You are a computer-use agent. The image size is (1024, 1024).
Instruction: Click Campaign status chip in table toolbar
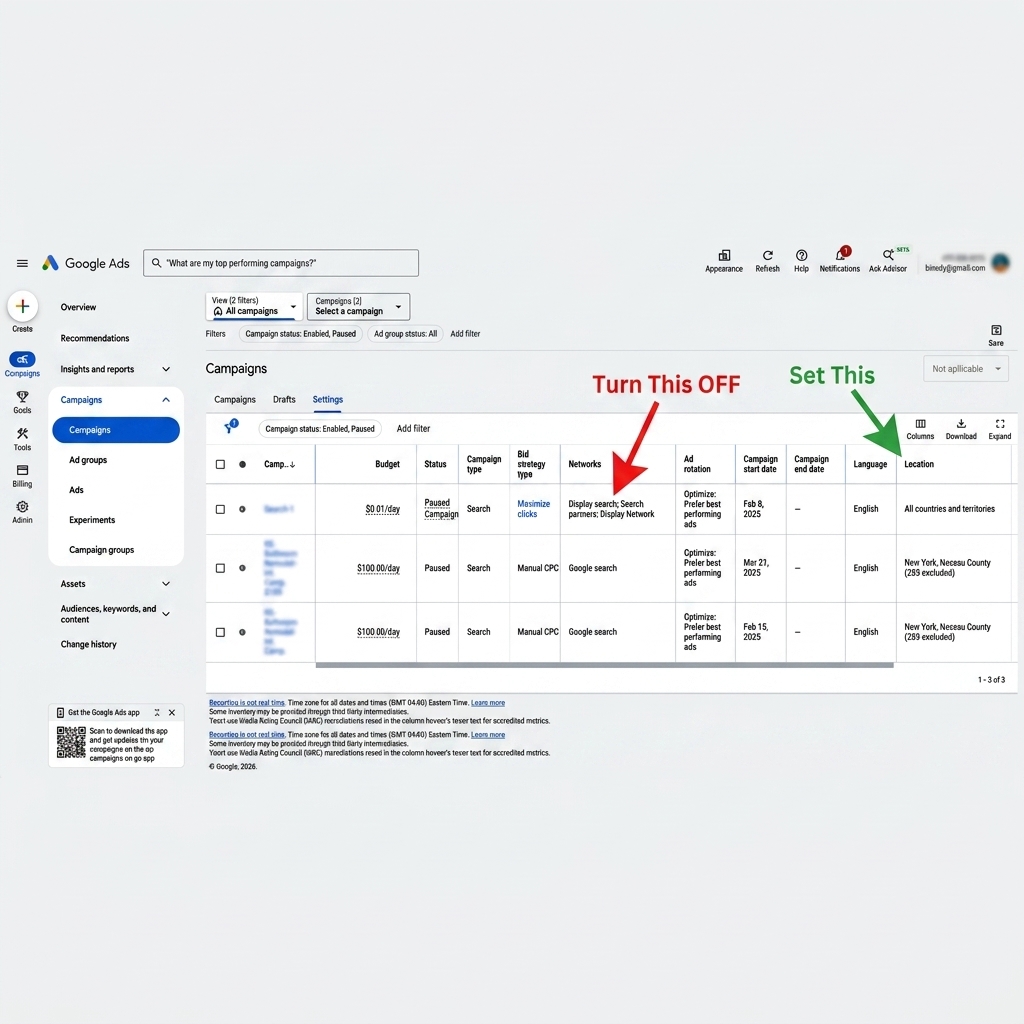click(x=320, y=428)
